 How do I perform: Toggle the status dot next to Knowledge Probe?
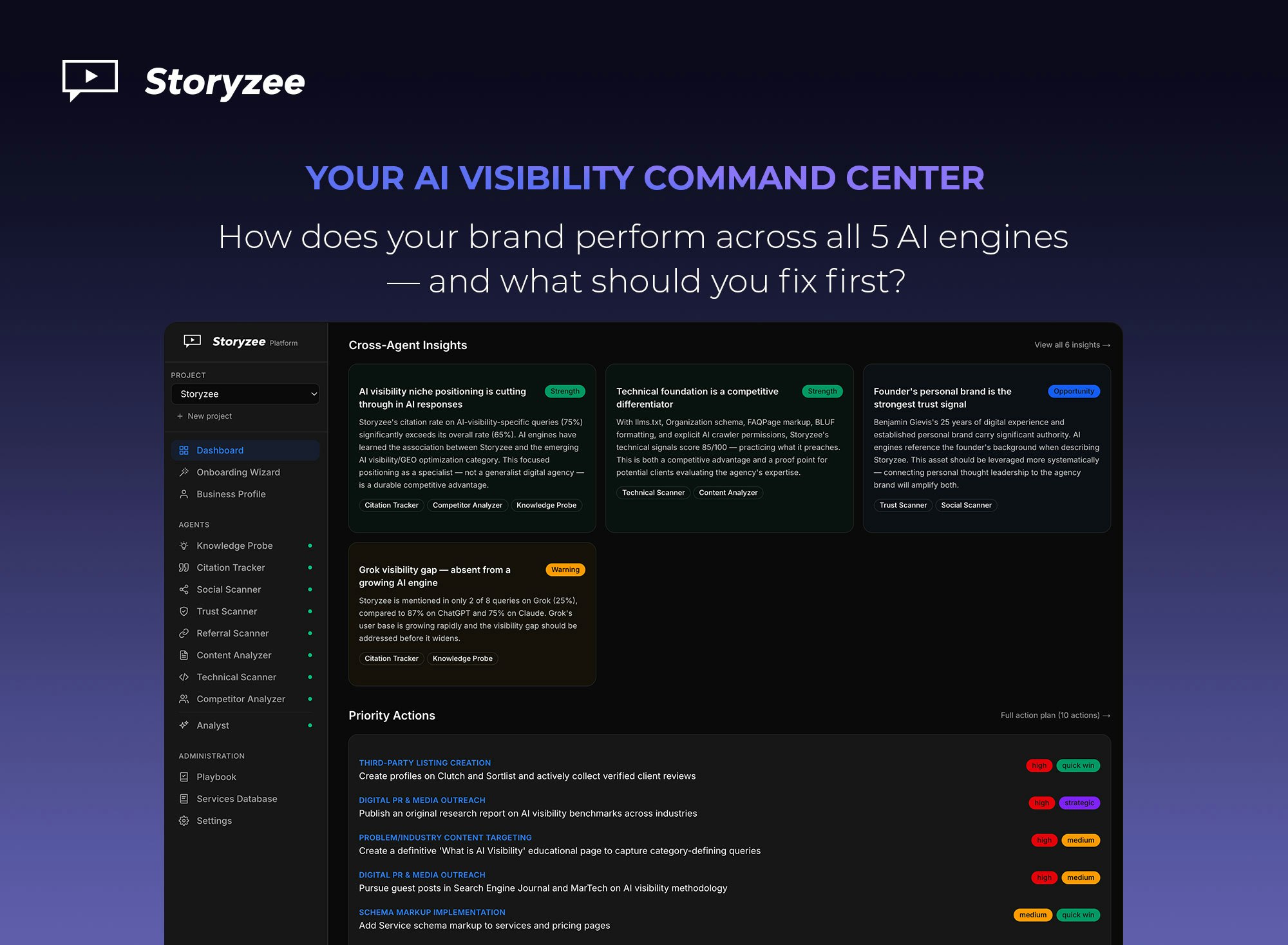[311, 546]
